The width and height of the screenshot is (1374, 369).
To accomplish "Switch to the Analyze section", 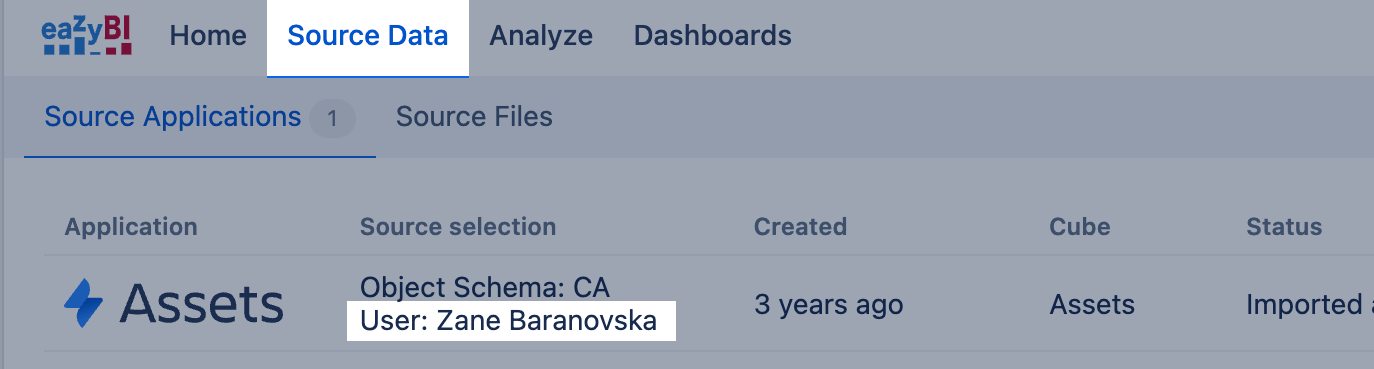I will coord(541,36).
